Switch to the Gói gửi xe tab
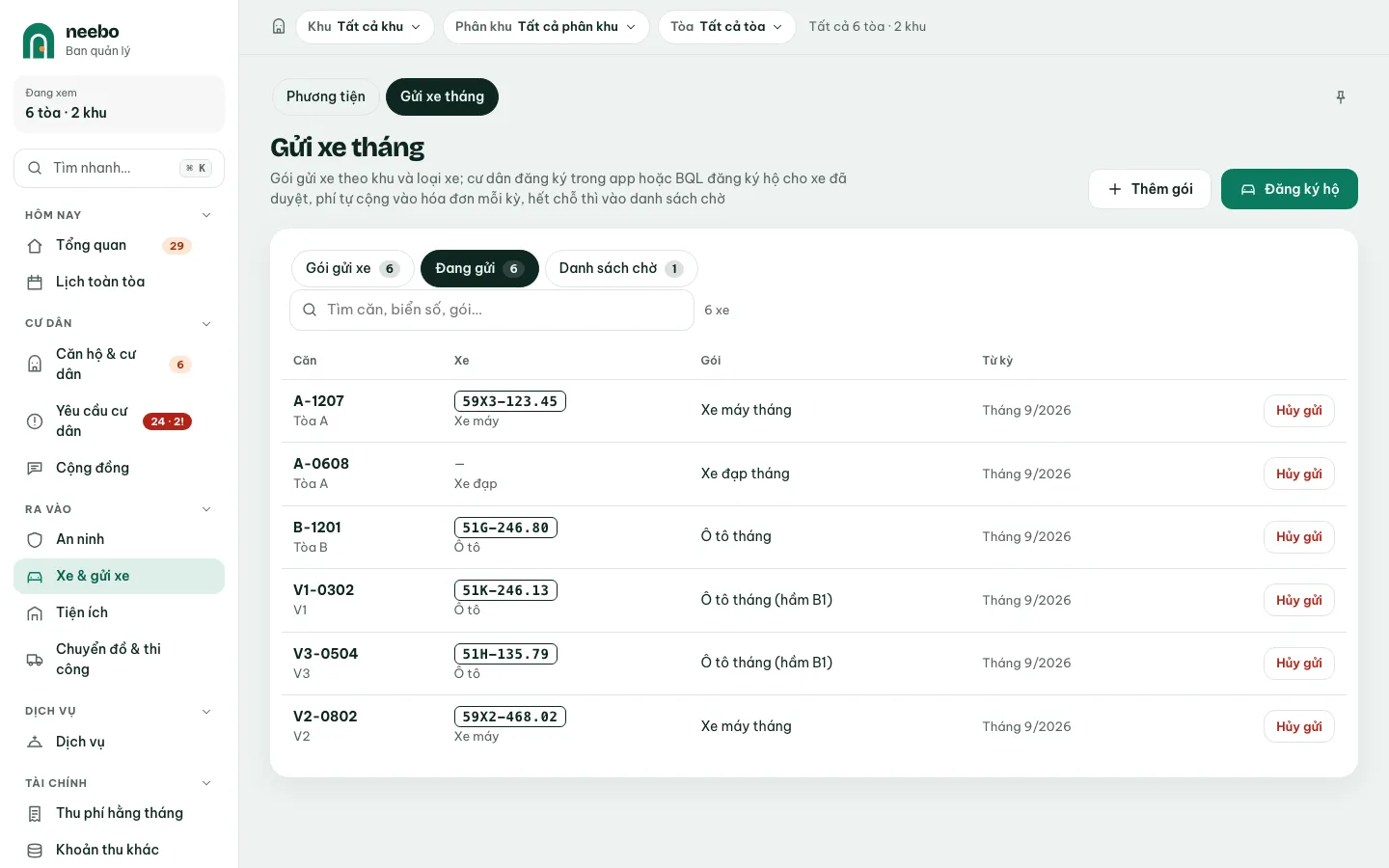The width and height of the screenshot is (1389, 868). coord(353,269)
